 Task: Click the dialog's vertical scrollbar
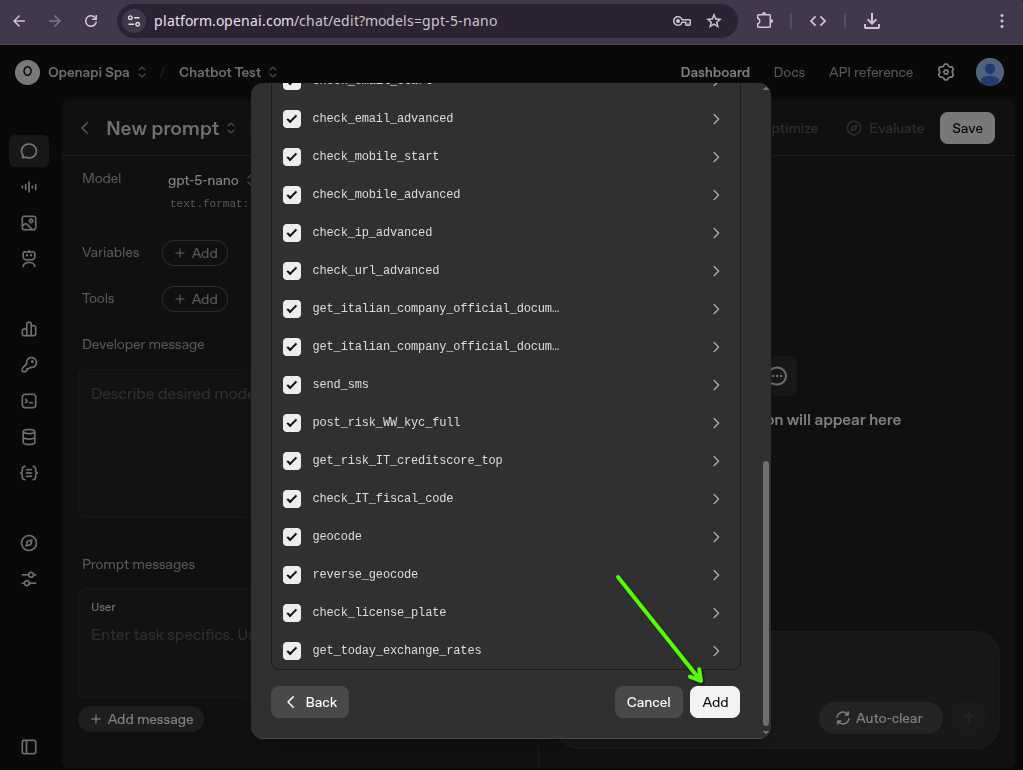click(766, 590)
